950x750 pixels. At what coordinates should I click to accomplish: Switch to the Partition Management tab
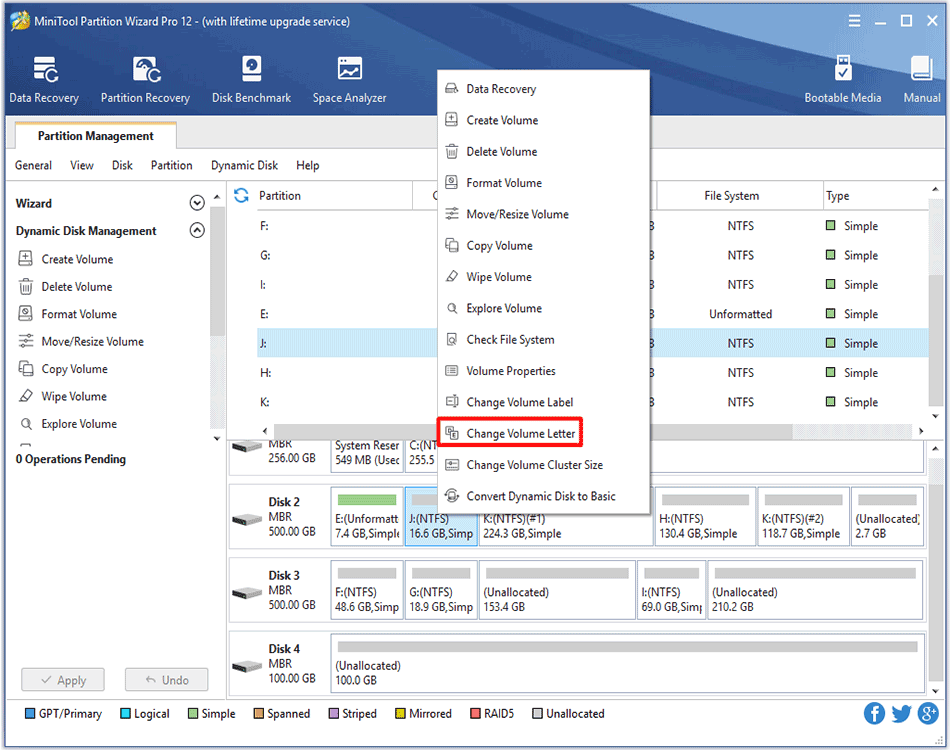pos(94,135)
